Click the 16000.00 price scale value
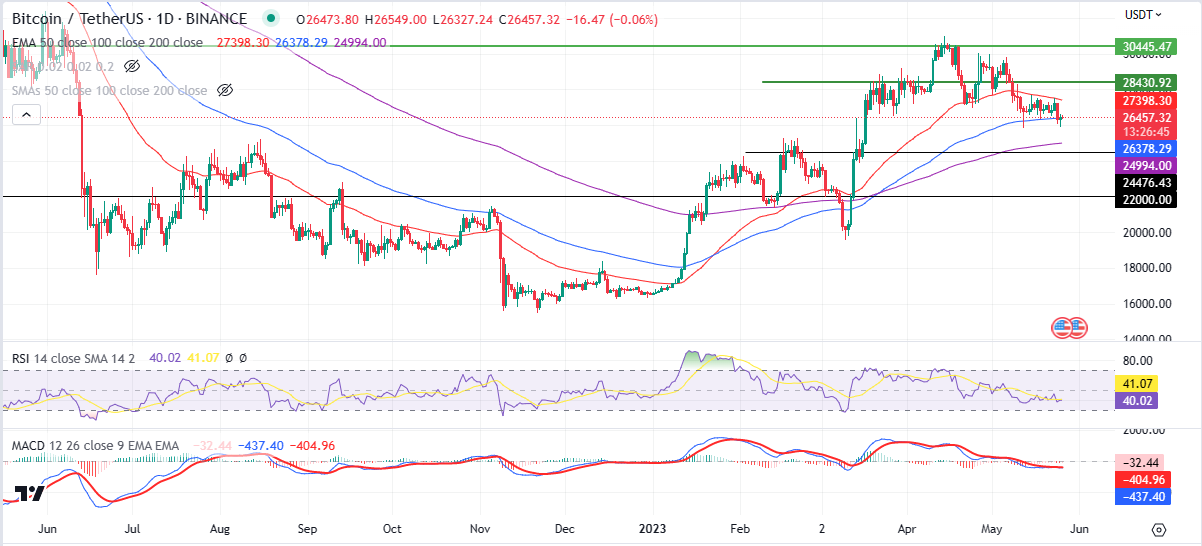 click(1148, 304)
